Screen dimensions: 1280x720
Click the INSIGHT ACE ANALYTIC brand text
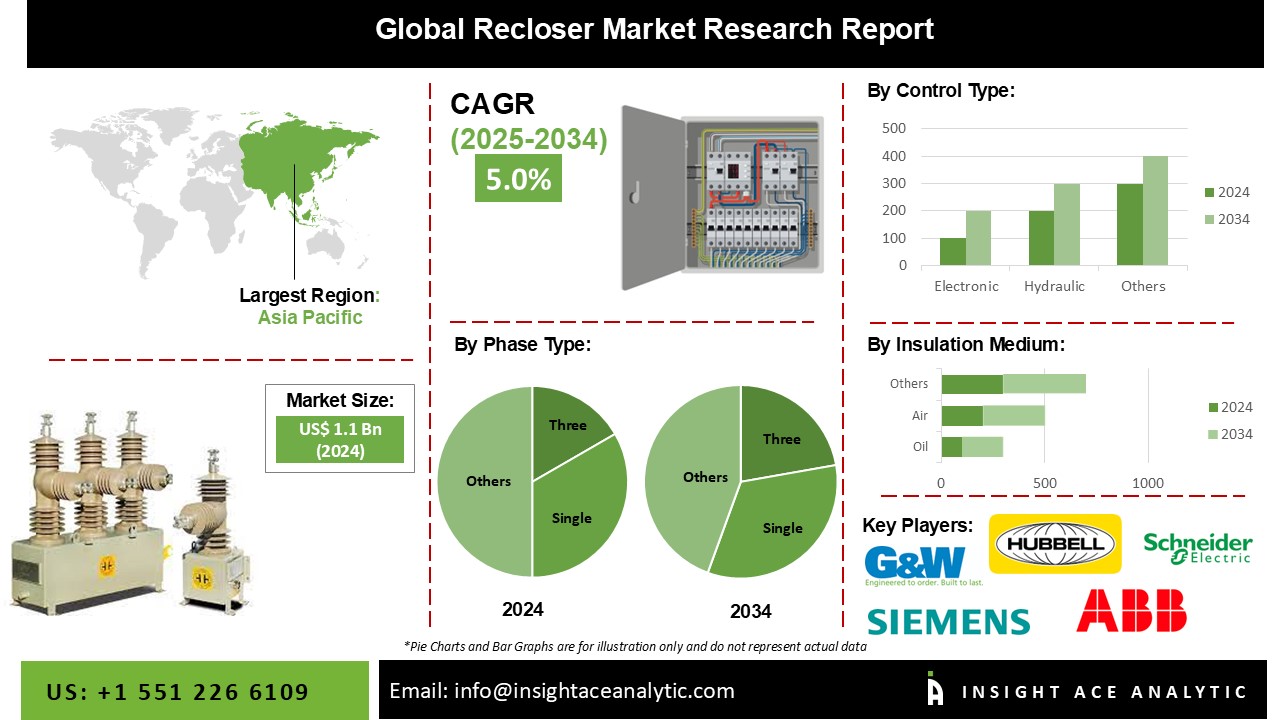(1104, 692)
